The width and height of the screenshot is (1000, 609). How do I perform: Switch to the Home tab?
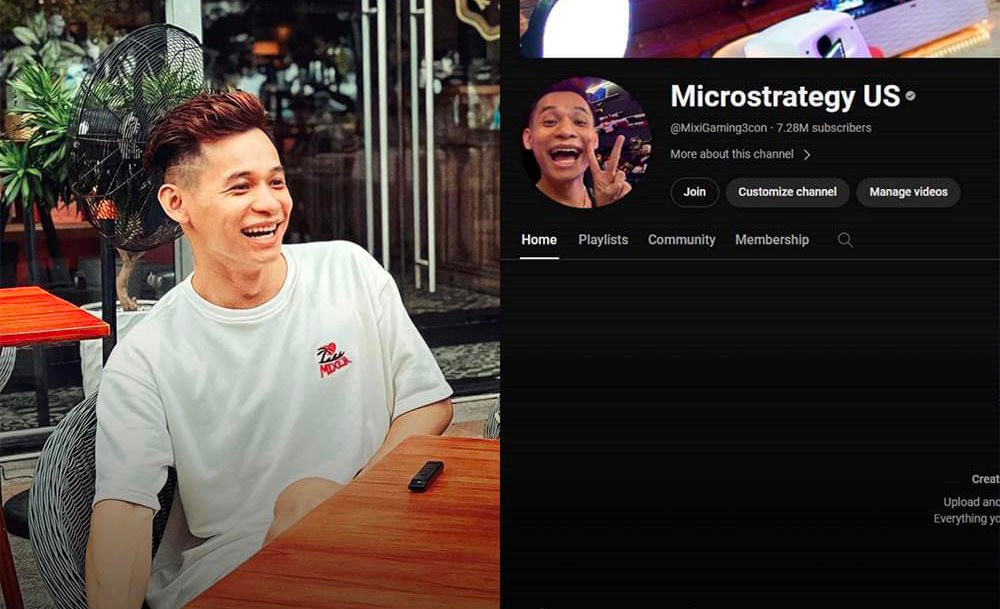pos(539,240)
